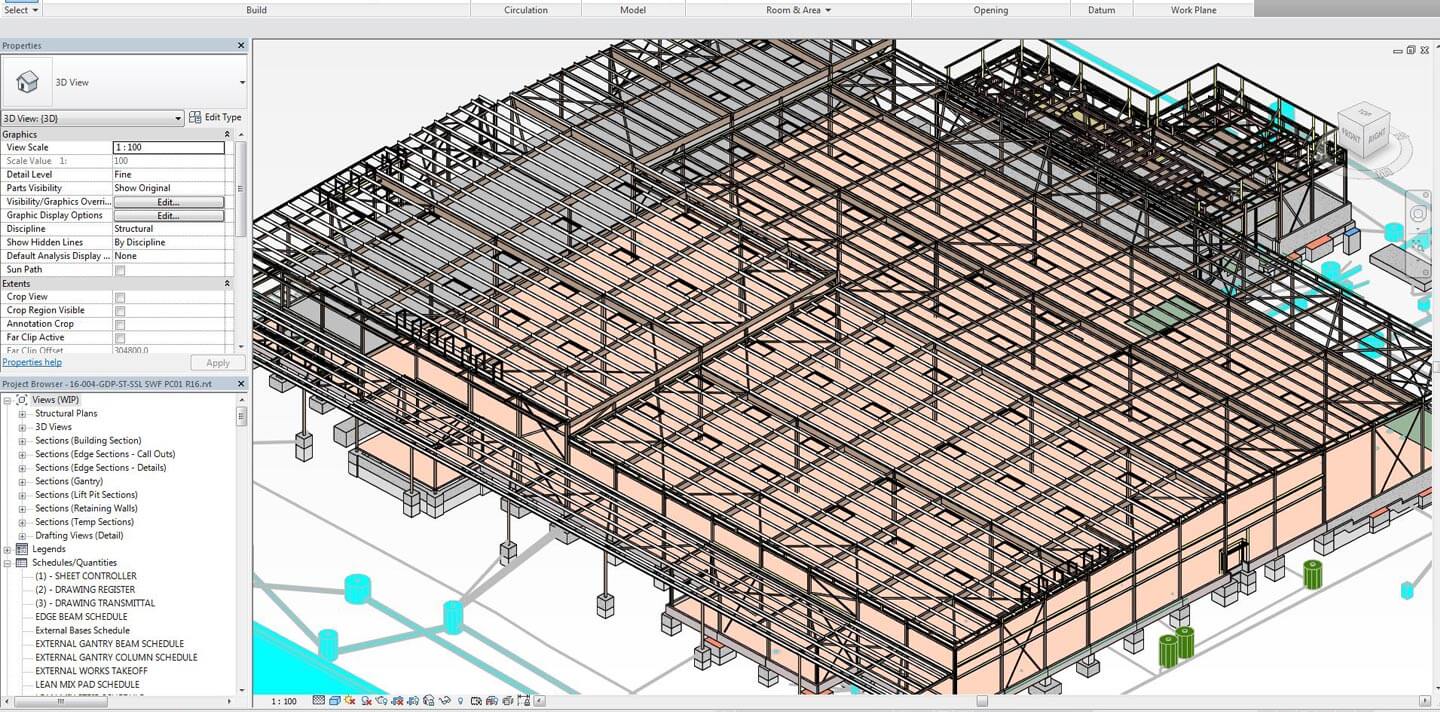This screenshot has height=712, width=1440.
Task: Expand the Structural Plans tree node
Action: pos(22,414)
